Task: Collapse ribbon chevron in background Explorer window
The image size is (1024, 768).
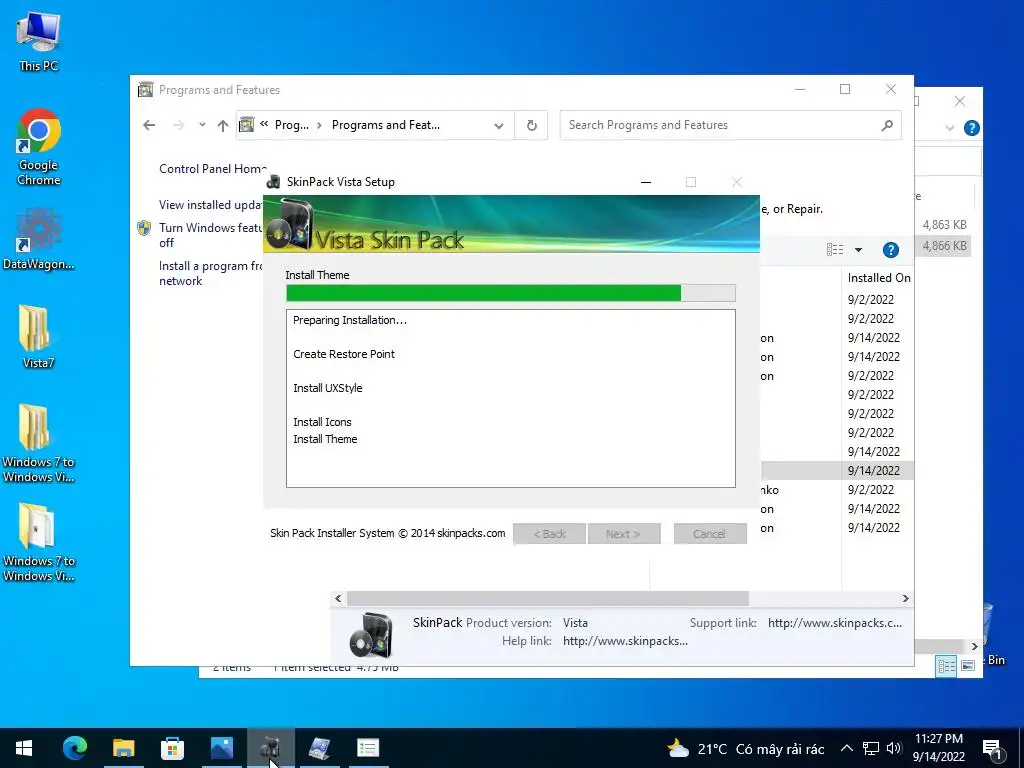Action: point(950,128)
